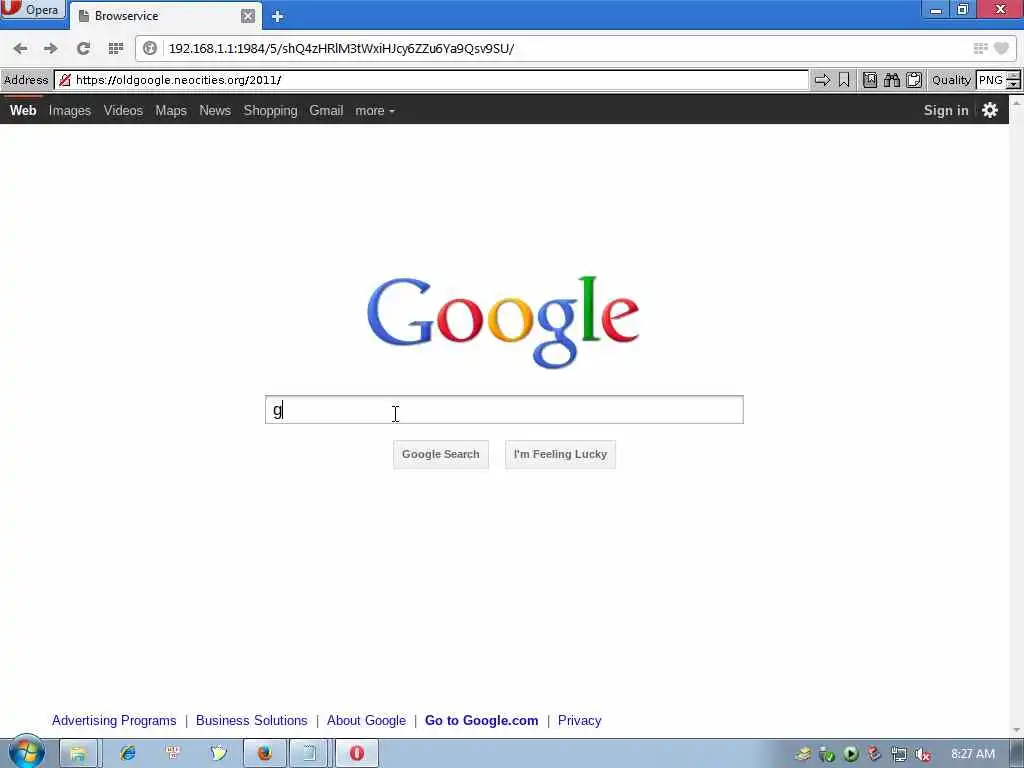This screenshot has height=768, width=1024.
Task: Open the Windows Start menu
Action: coord(27,753)
